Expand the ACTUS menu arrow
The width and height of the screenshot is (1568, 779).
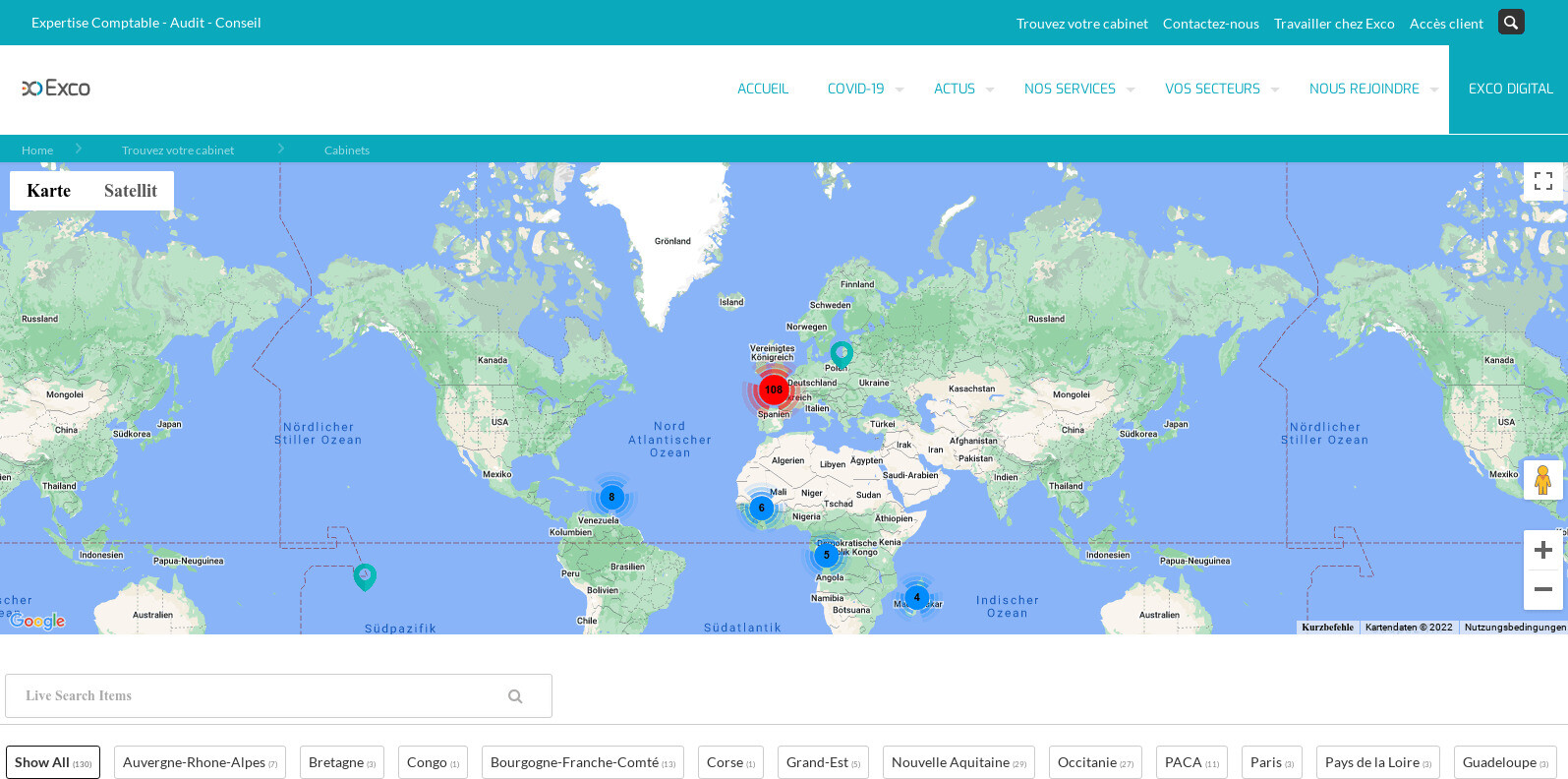(990, 90)
